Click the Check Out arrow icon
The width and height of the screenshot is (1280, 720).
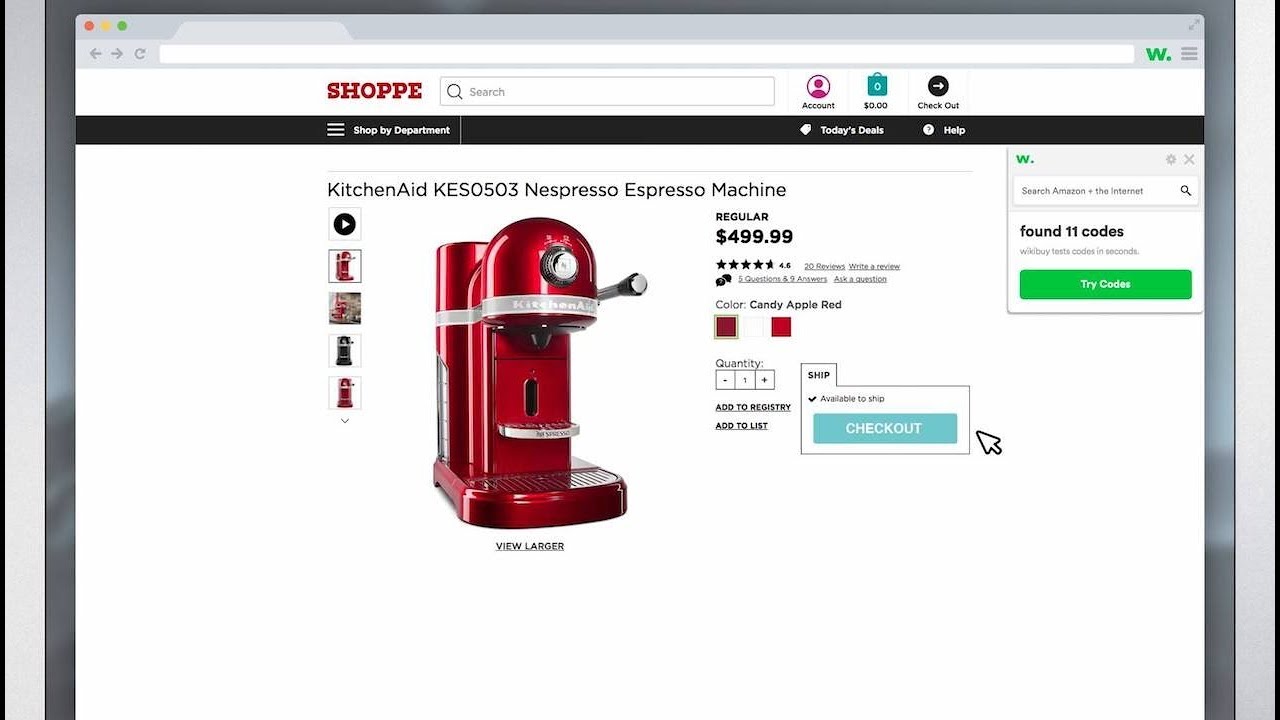point(938,86)
